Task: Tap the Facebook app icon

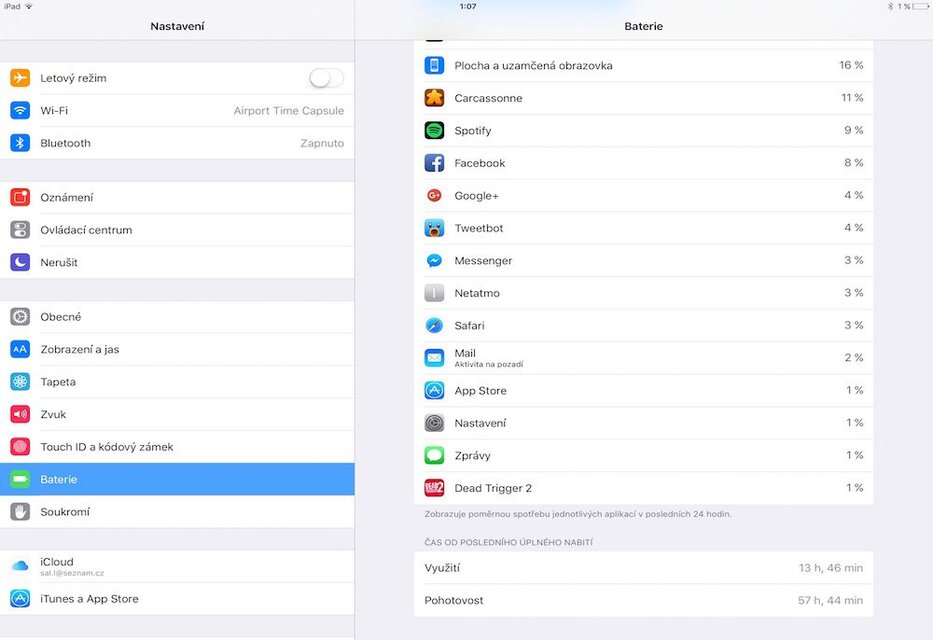Action: click(x=433, y=162)
